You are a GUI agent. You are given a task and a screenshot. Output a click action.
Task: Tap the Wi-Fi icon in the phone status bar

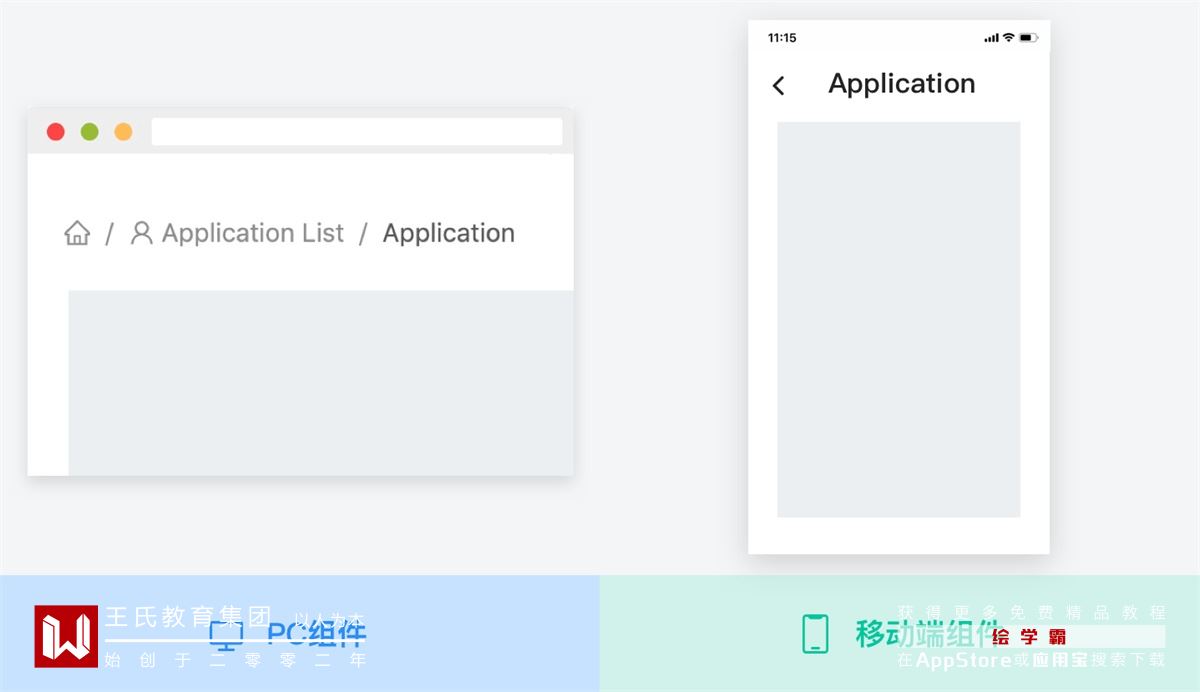[1008, 38]
